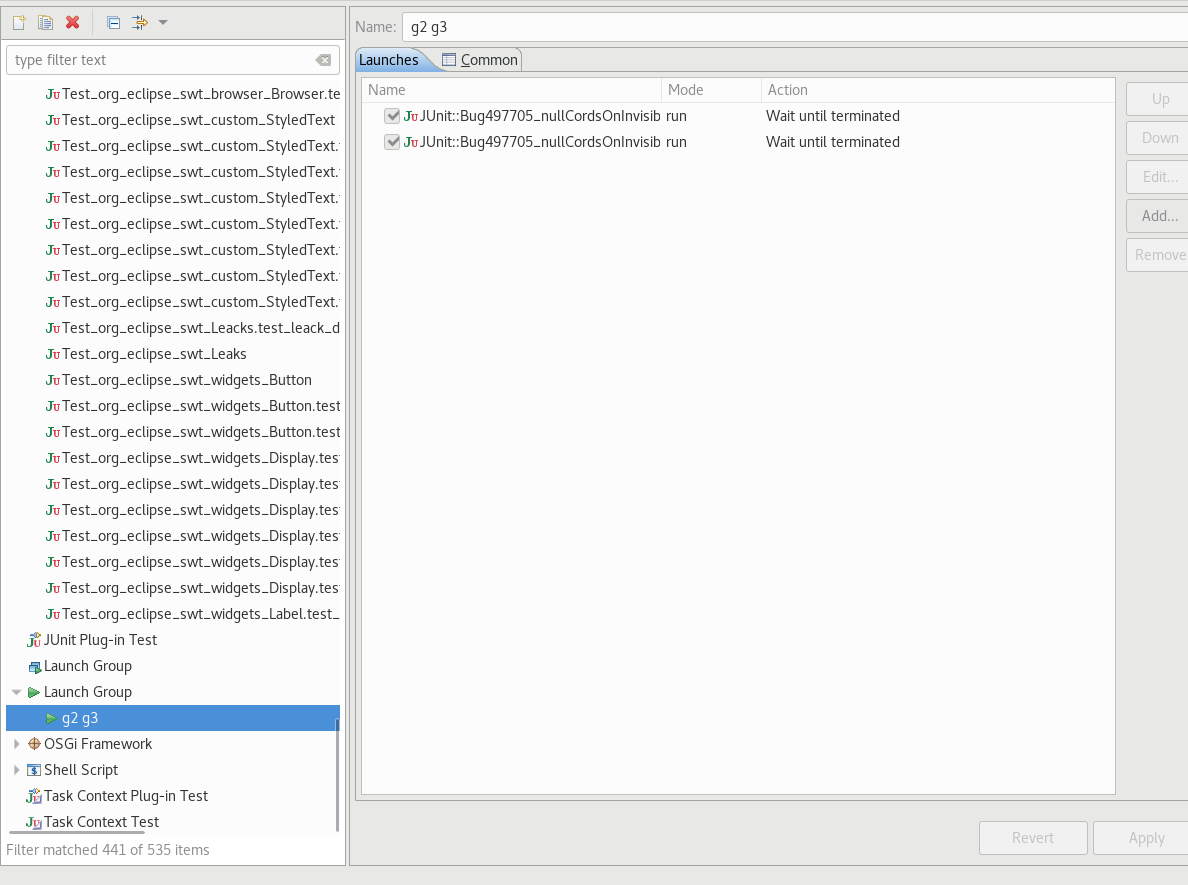Expand the OSGi Framework tree node
The width and height of the screenshot is (1188, 885).
coord(16,744)
